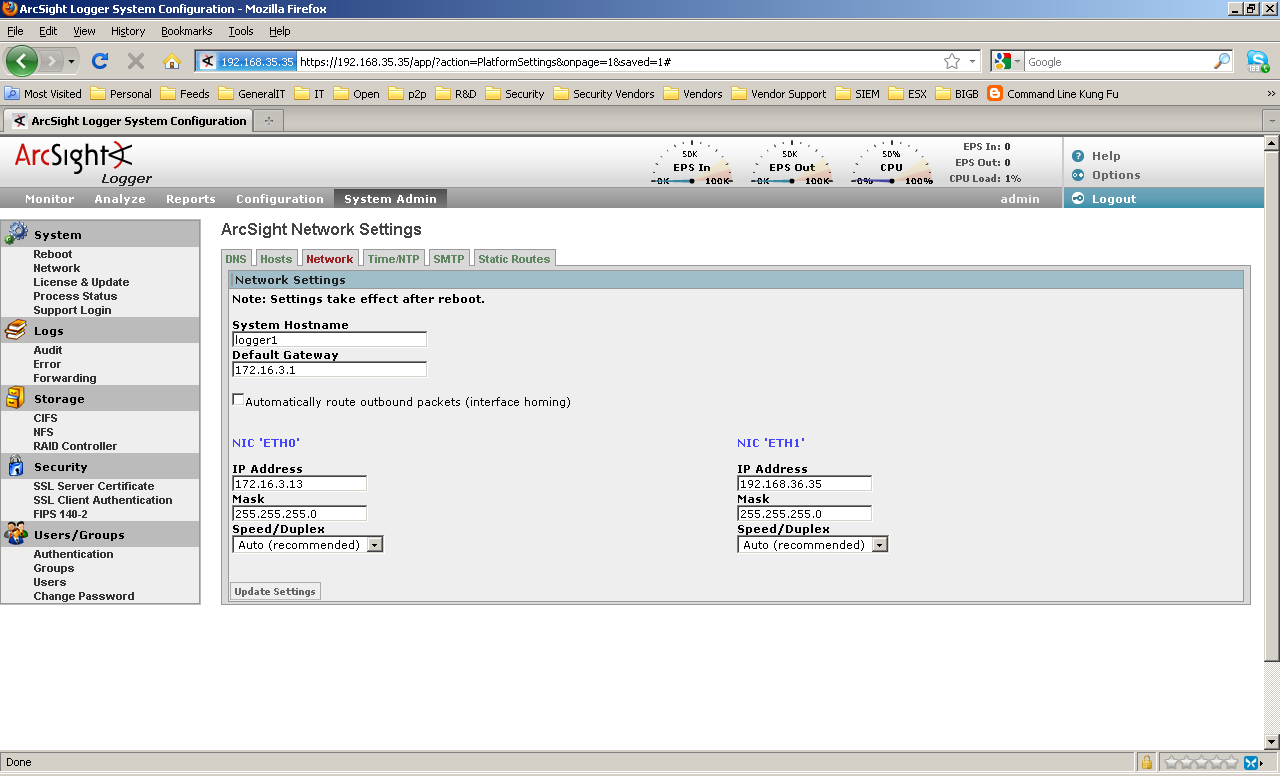Click the site identity icon in address bar
The image size is (1280, 776).
(246, 61)
